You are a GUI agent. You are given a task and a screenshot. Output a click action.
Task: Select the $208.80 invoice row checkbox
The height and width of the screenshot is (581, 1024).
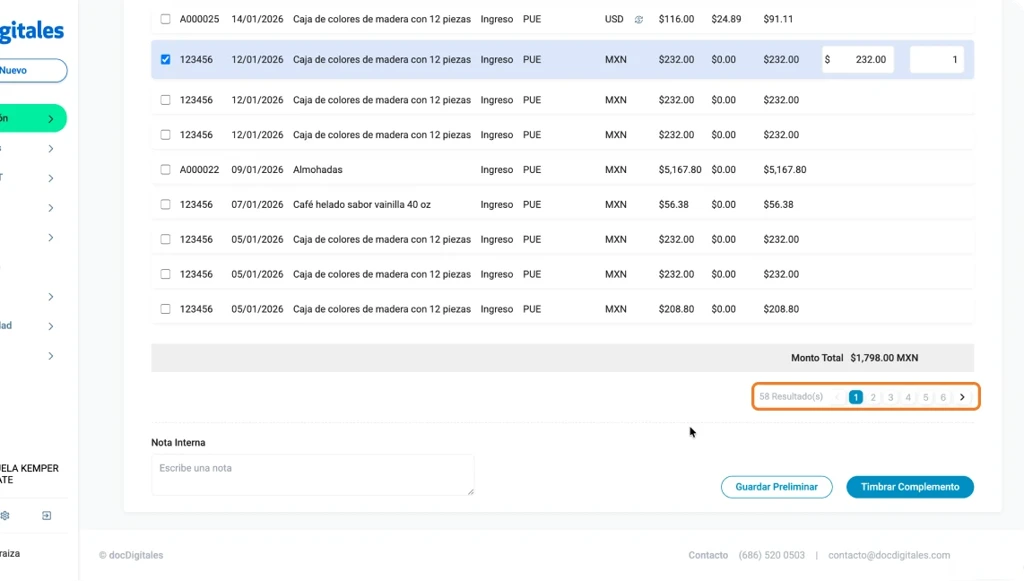coord(166,309)
